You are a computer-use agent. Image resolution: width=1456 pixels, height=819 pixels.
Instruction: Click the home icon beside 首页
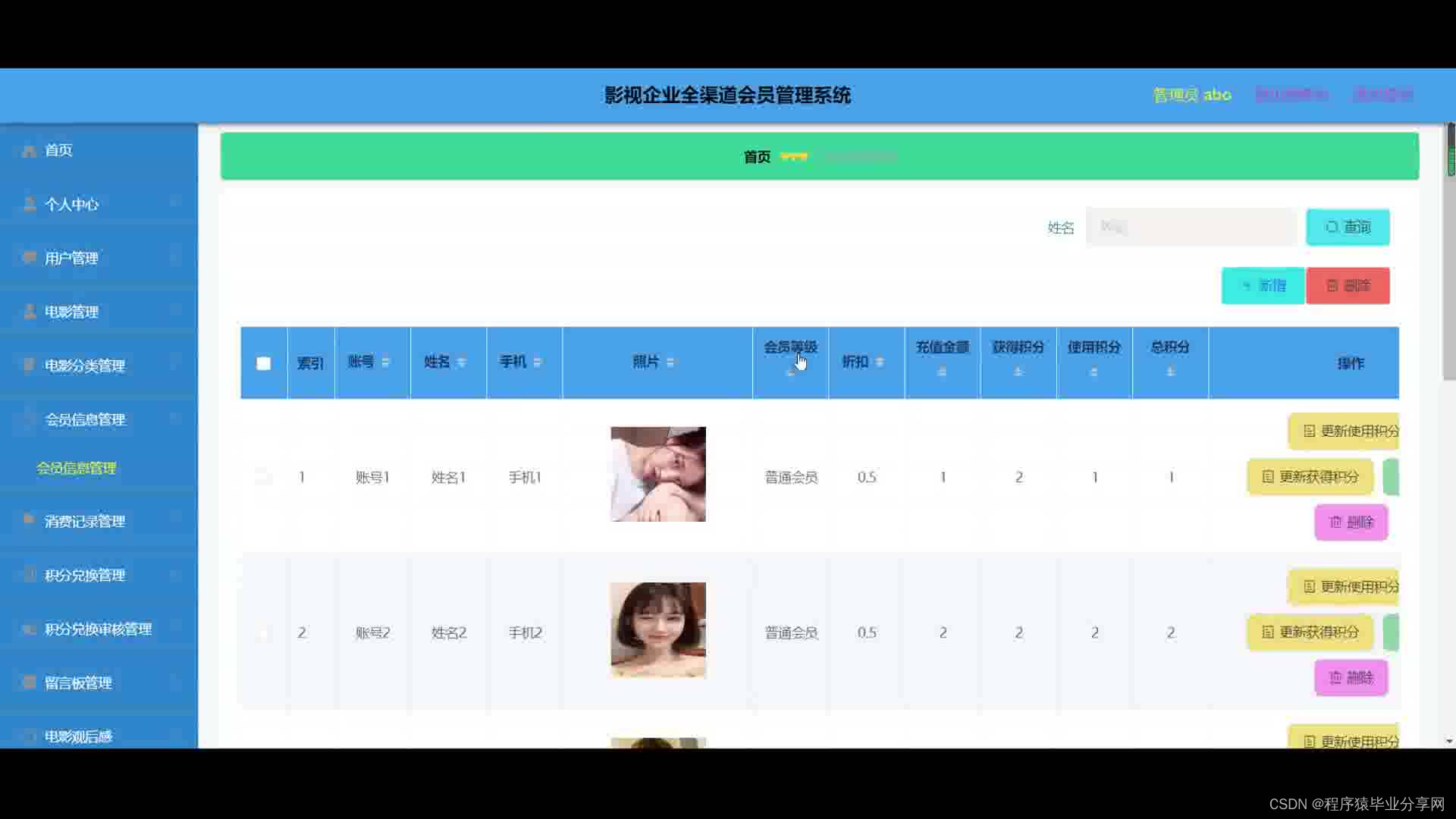pos(29,151)
